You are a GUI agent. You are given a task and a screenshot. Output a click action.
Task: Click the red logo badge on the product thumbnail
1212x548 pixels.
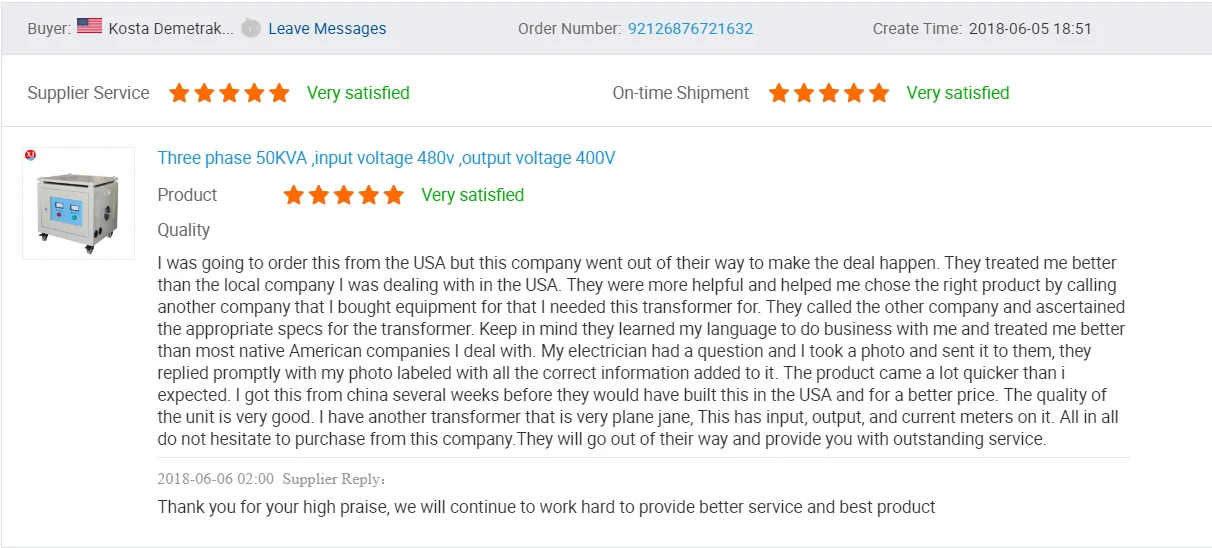[30, 155]
